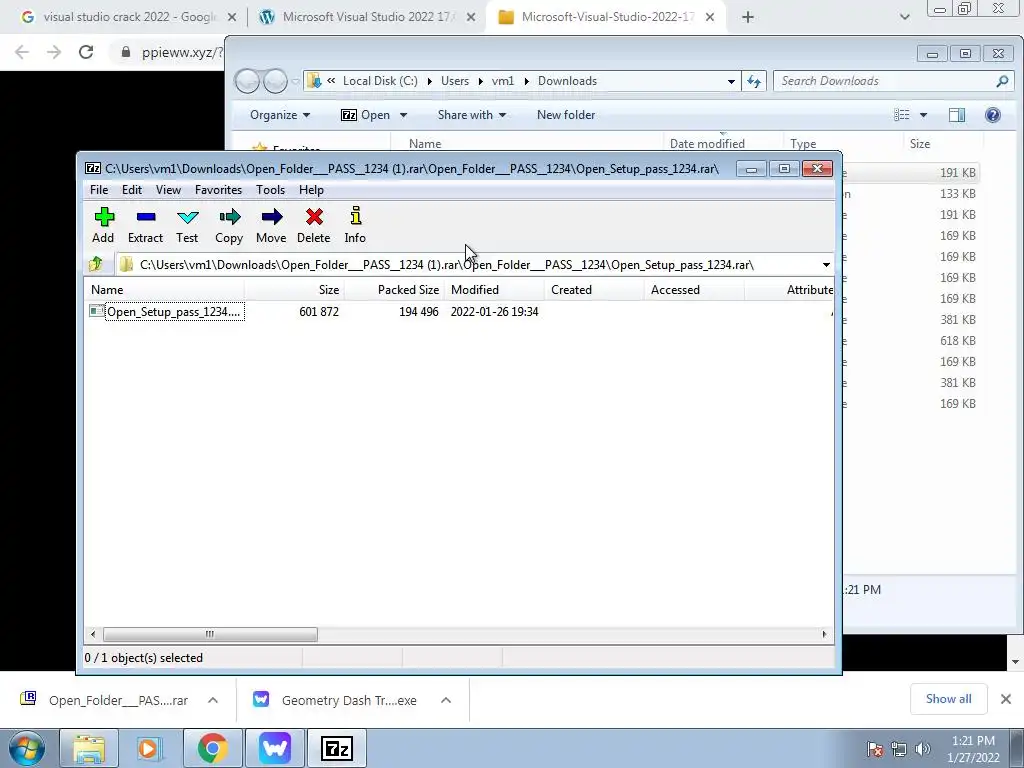Go up one folder level in 7-Zip
The width and height of the screenshot is (1024, 768).
point(95,264)
